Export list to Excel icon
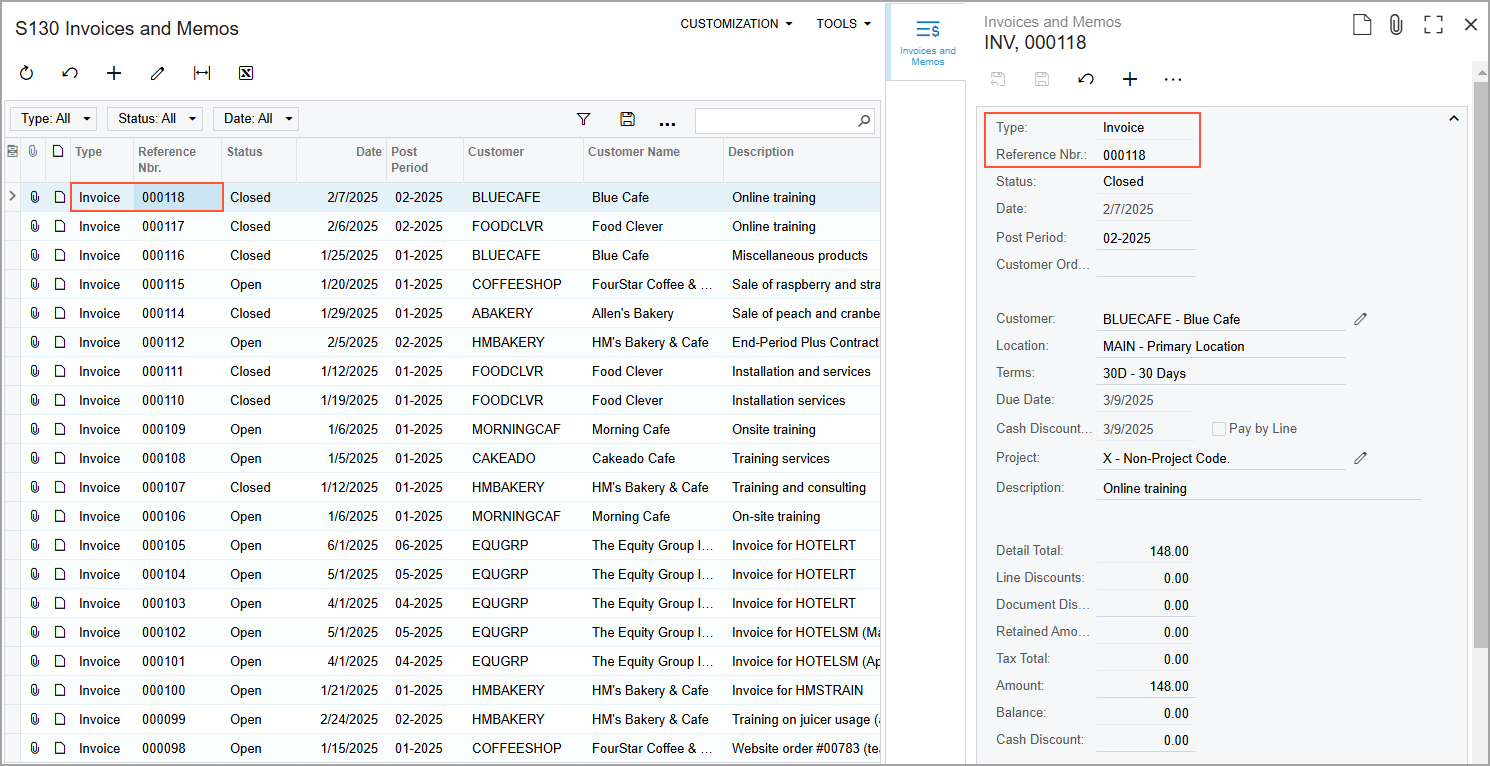The height and width of the screenshot is (766, 1490). pyautogui.click(x=246, y=73)
